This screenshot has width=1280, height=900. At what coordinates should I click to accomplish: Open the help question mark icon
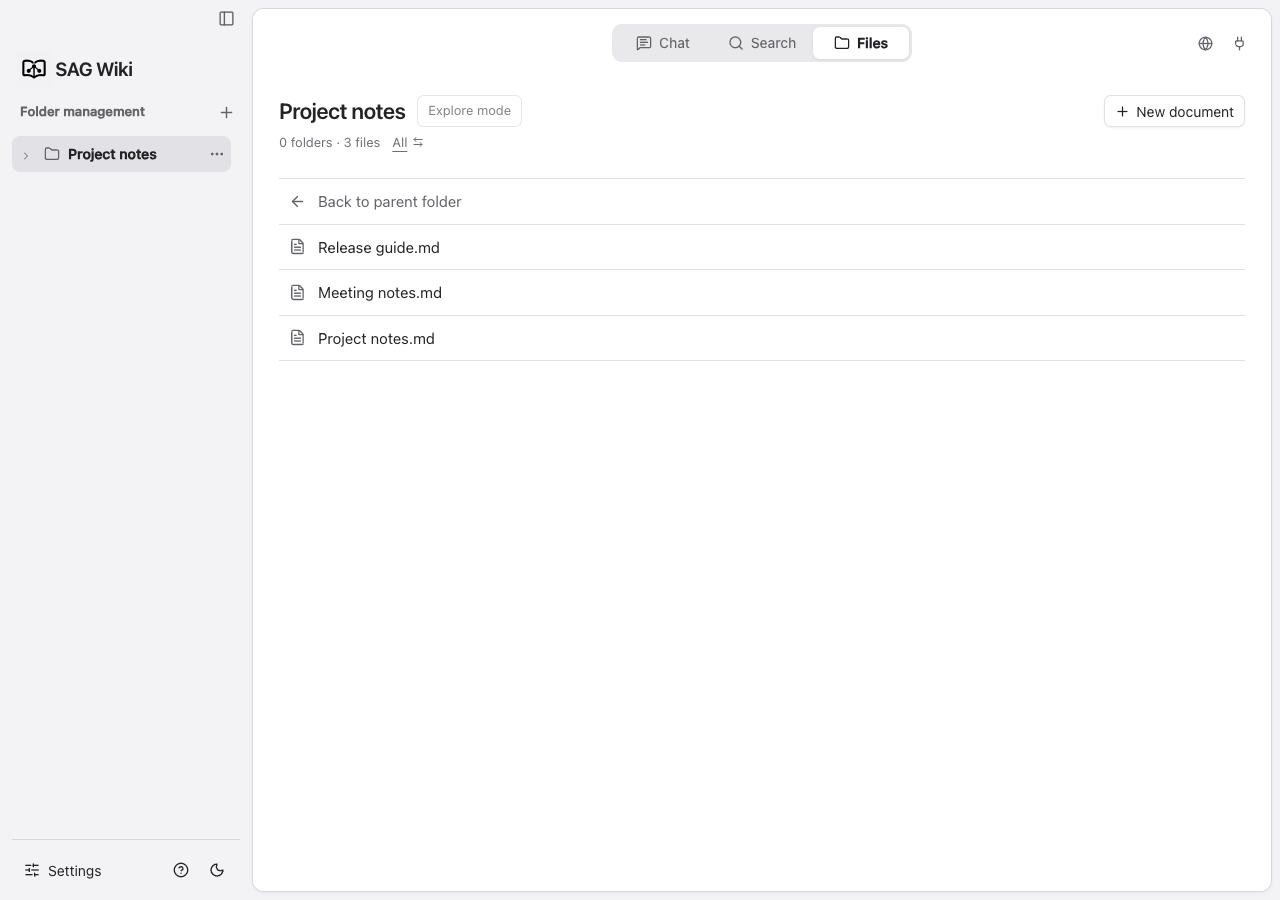(x=181, y=870)
